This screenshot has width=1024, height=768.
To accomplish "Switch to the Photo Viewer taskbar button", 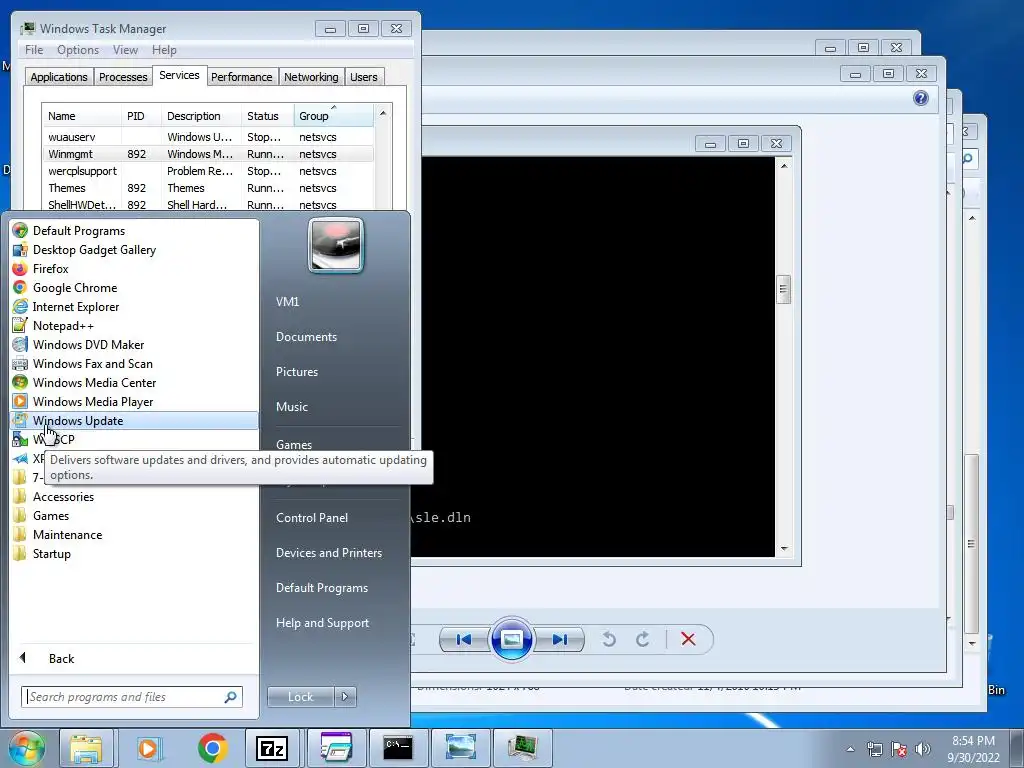I will tap(460, 748).
